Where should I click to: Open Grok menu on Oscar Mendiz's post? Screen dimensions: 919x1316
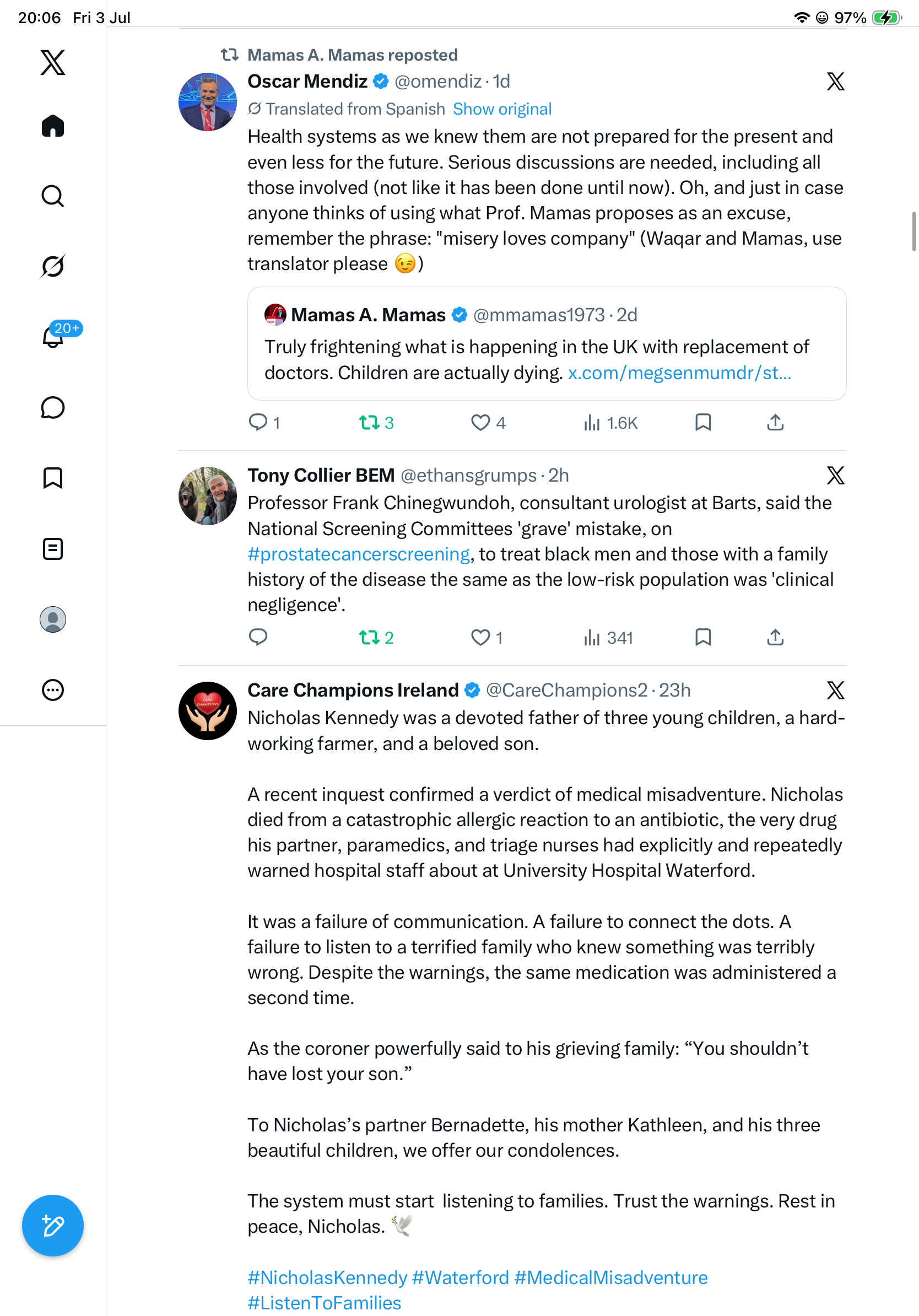click(x=835, y=82)
